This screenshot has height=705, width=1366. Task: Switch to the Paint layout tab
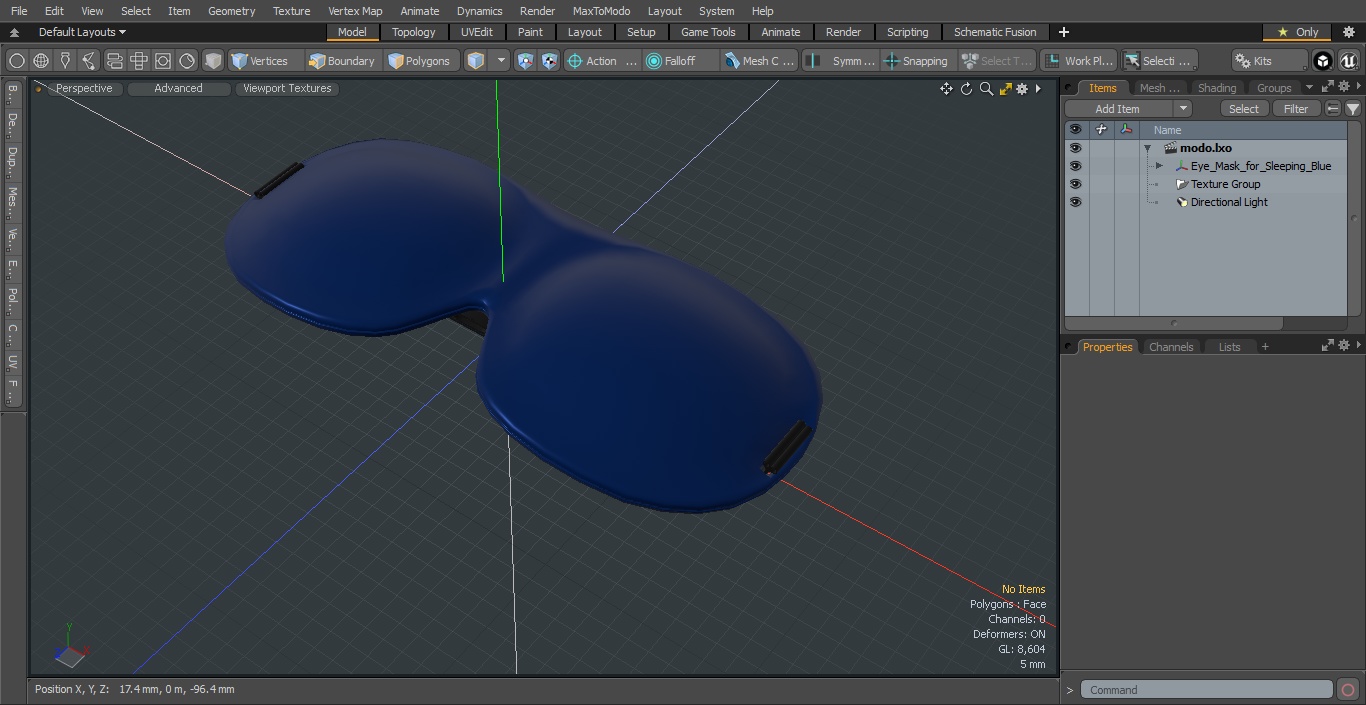pos(531,32)
